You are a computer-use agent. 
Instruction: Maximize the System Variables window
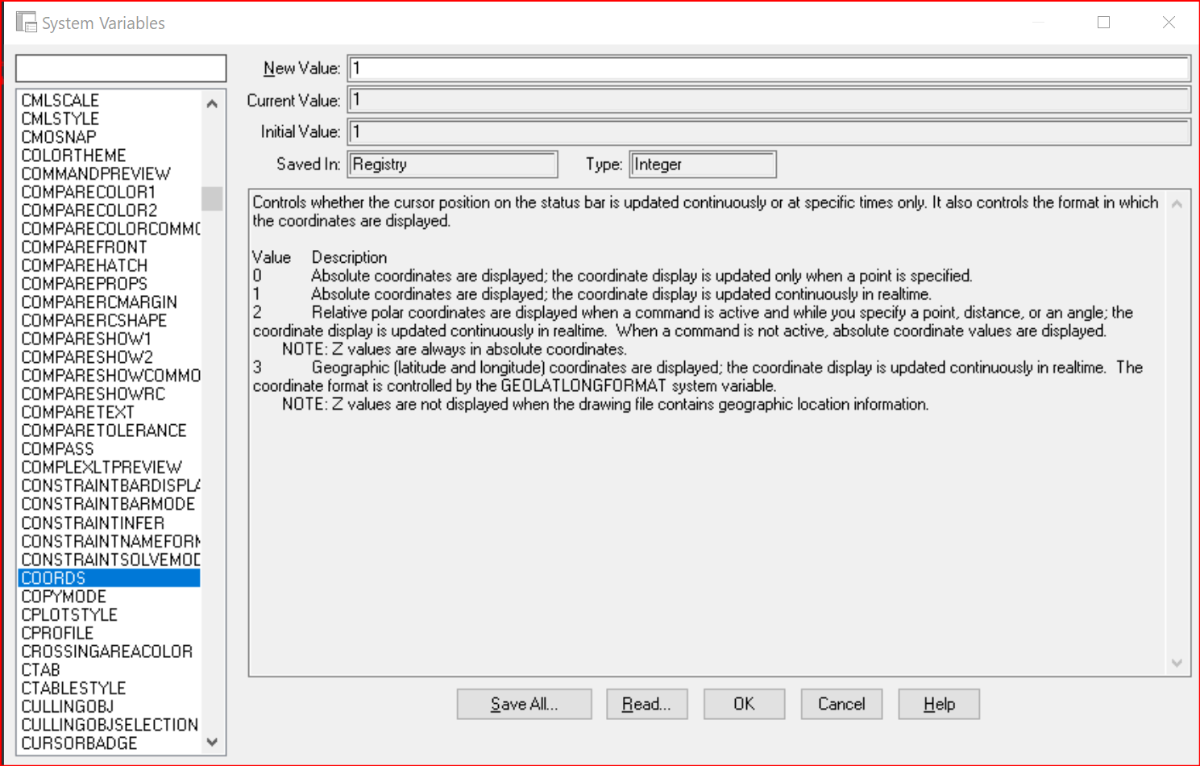pos(1104,22)
